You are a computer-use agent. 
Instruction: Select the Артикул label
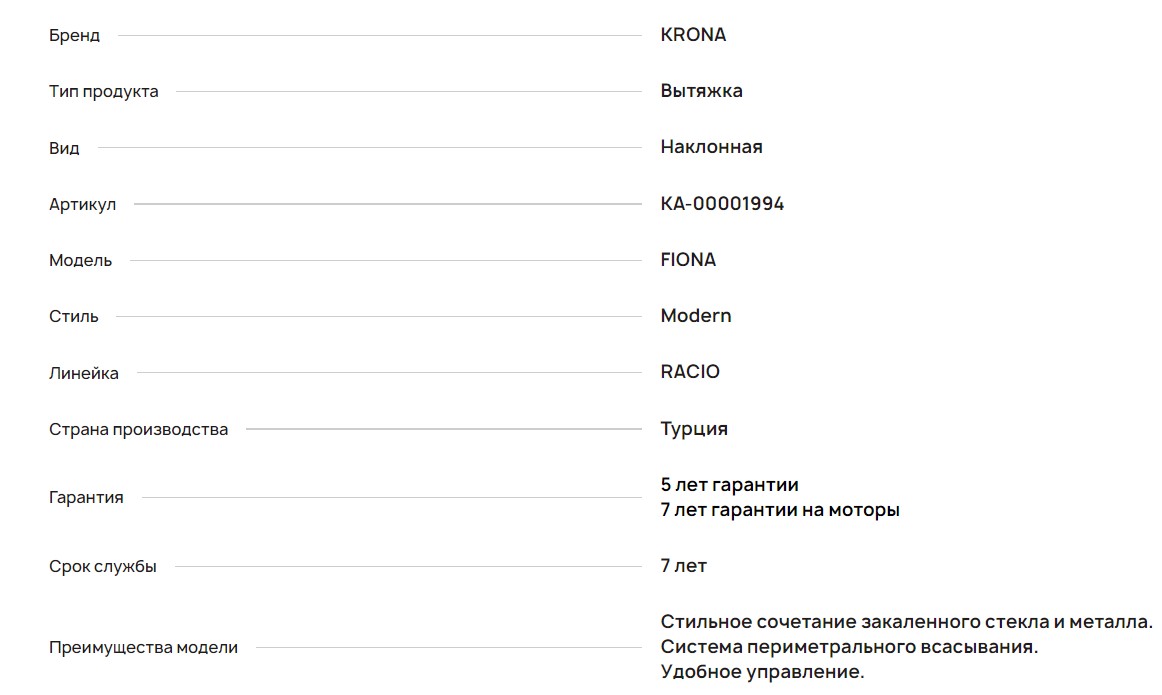[x=82, y=205]
